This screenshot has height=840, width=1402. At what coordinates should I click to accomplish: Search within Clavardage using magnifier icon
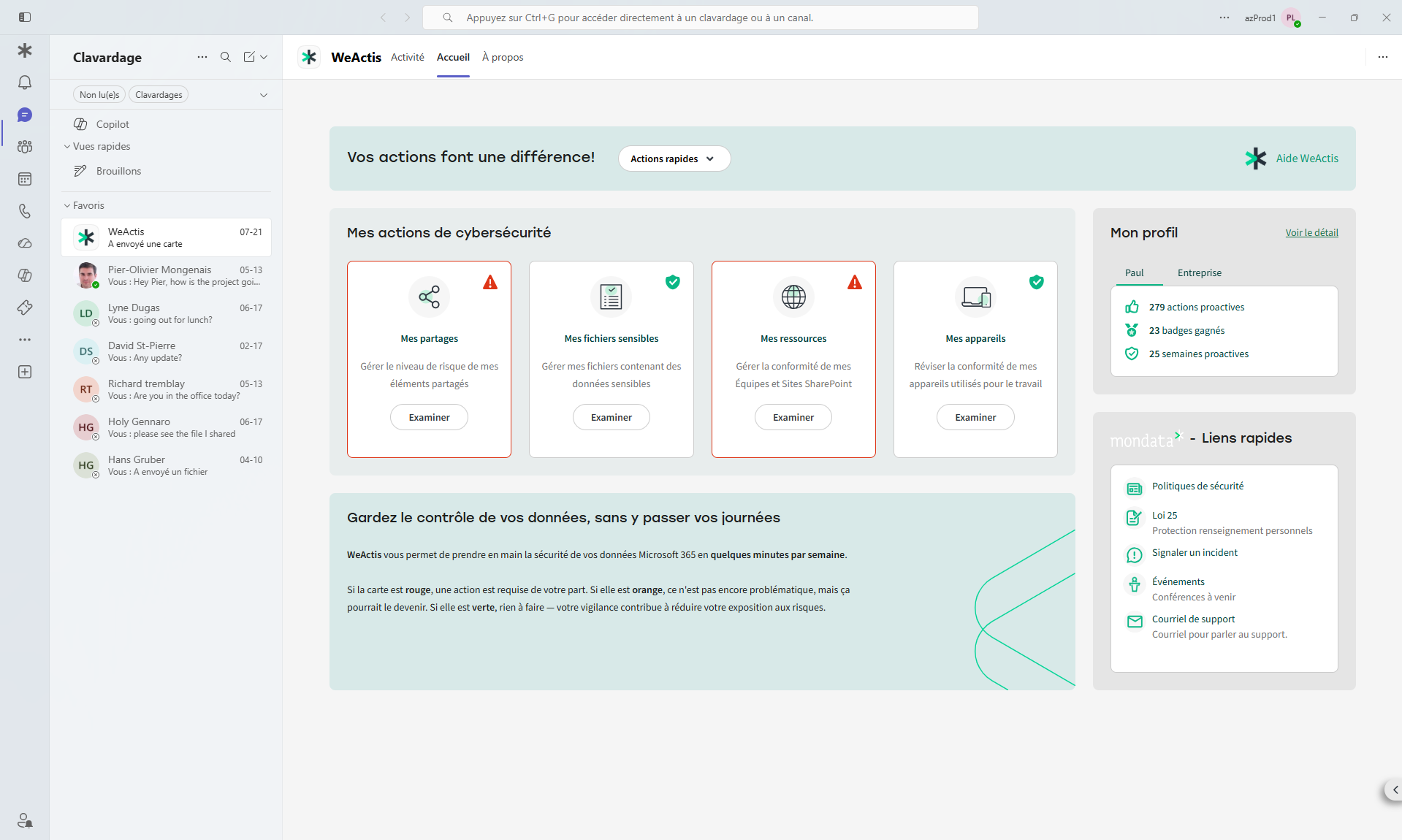[x=226, y=57]
